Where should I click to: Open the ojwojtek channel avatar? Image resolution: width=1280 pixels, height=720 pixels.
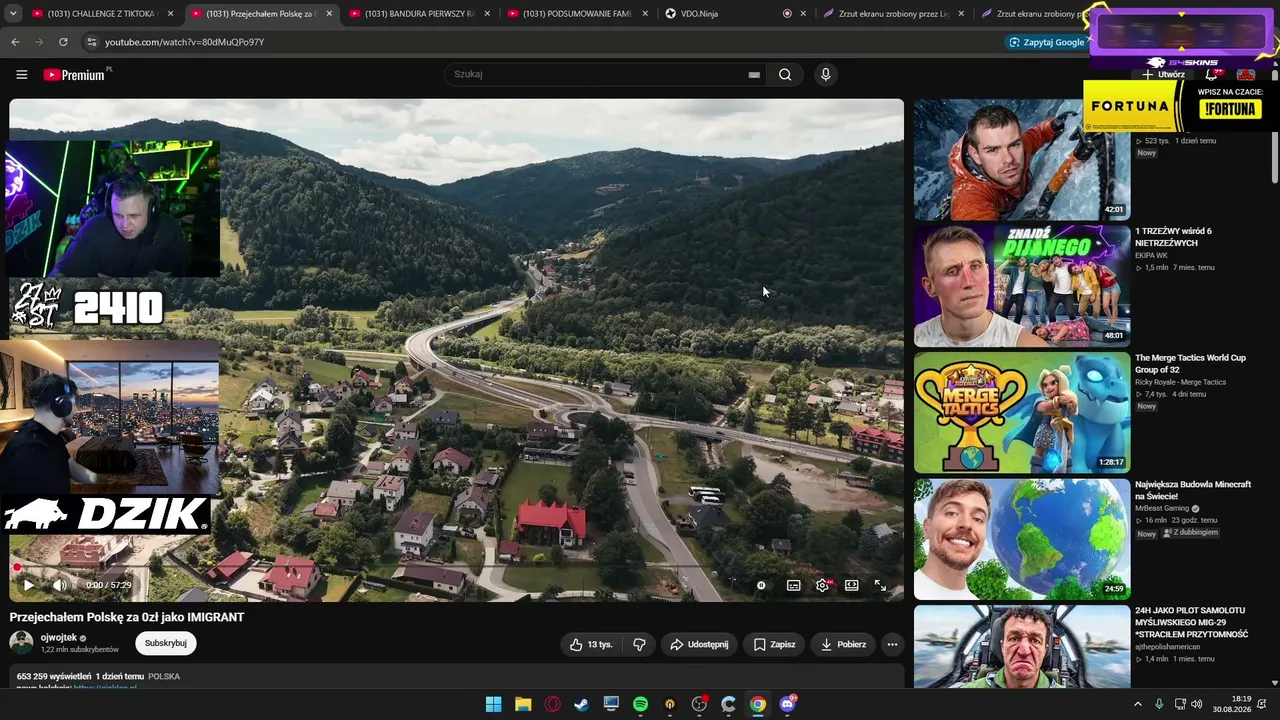[x=21, y=642]
